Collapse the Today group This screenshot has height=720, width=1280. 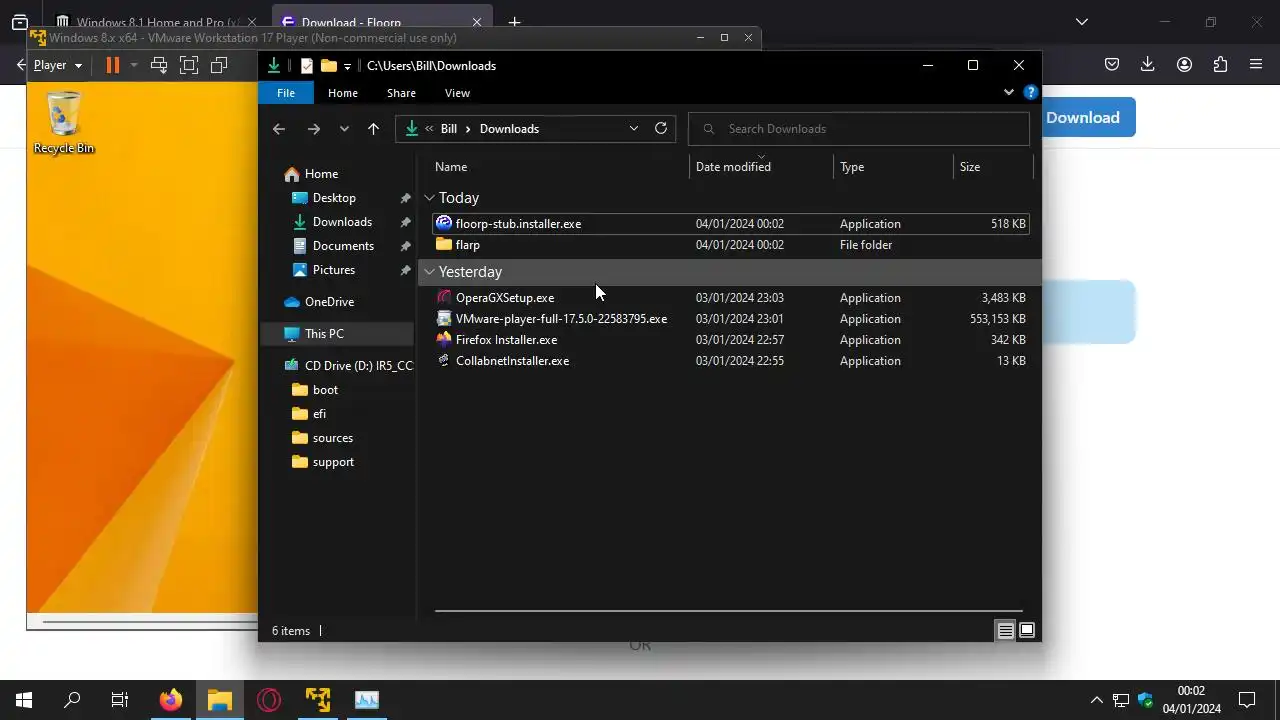point(429,198)
